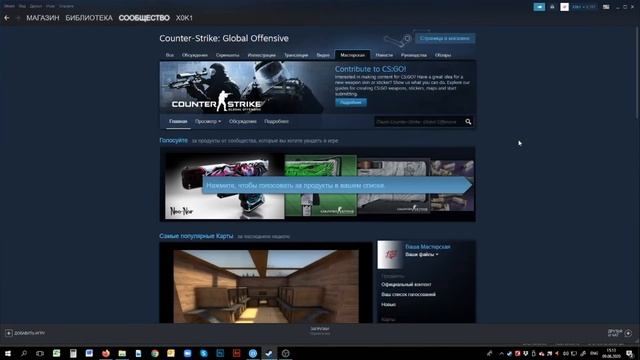
Task: Select the Главная workshop tab
Action: coord(178,122)
